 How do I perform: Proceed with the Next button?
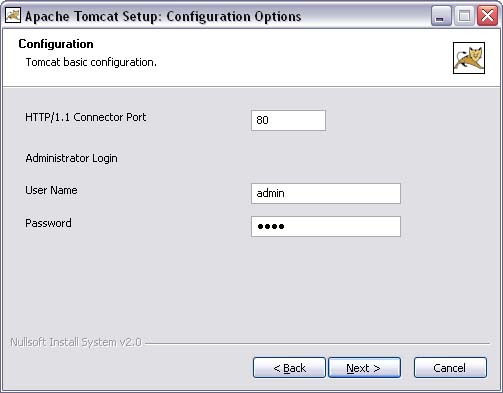click(x=364, y=368)
